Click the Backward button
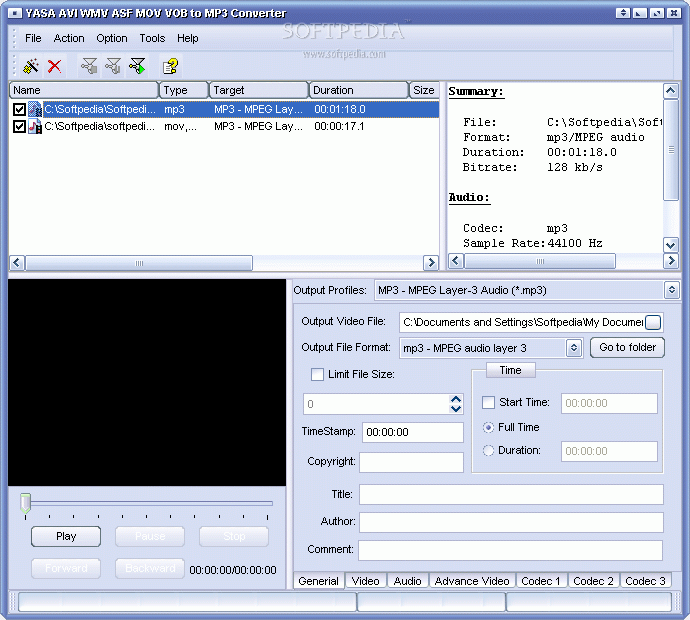Image resolution: width=690 pixels, height=620 pixels. [x=150, y=569]
